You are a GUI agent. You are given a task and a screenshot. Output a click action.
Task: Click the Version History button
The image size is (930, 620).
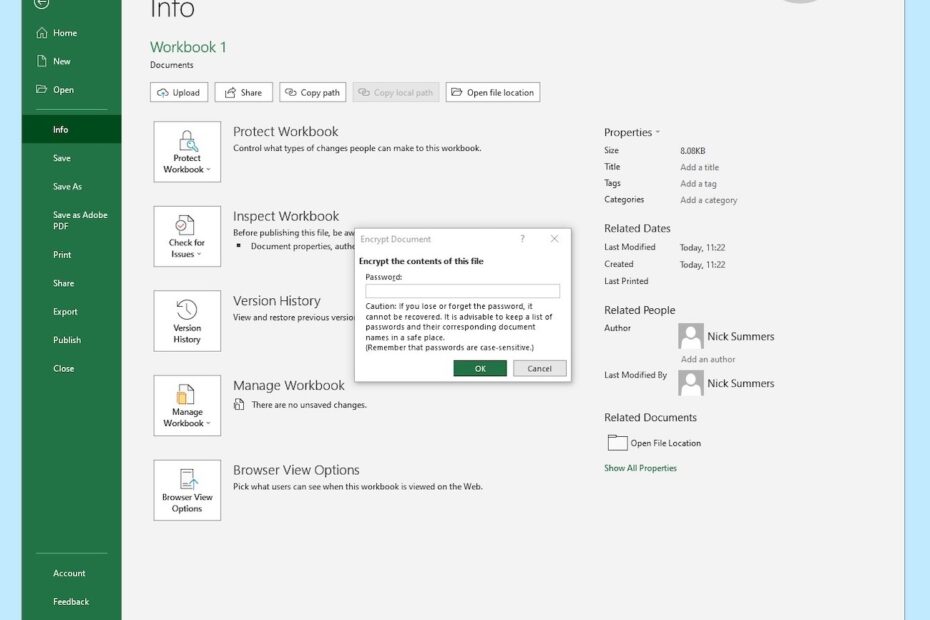pyautogui.click(x=187, y=321)
